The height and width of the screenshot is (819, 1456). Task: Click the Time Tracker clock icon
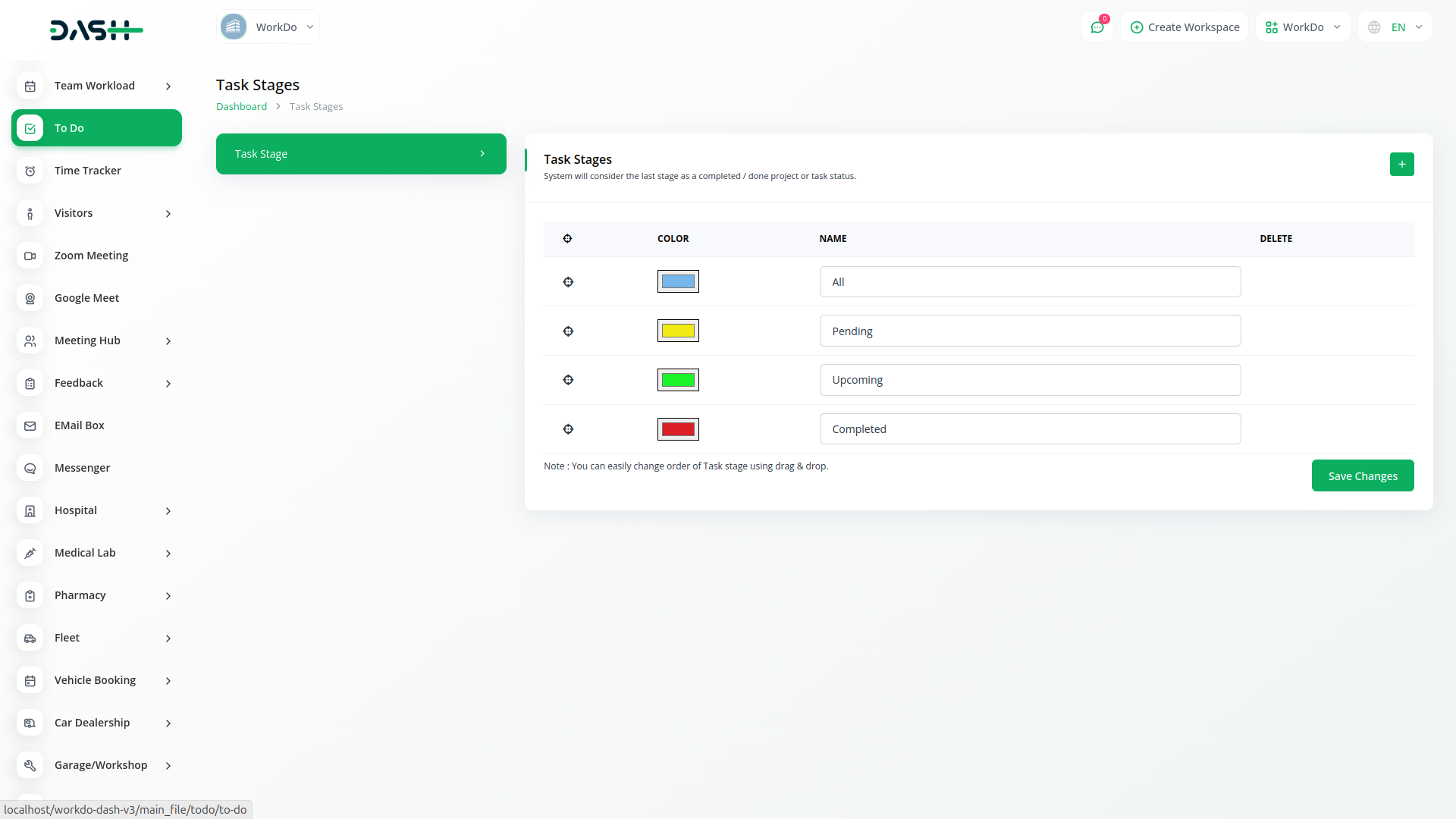[30, 171]
